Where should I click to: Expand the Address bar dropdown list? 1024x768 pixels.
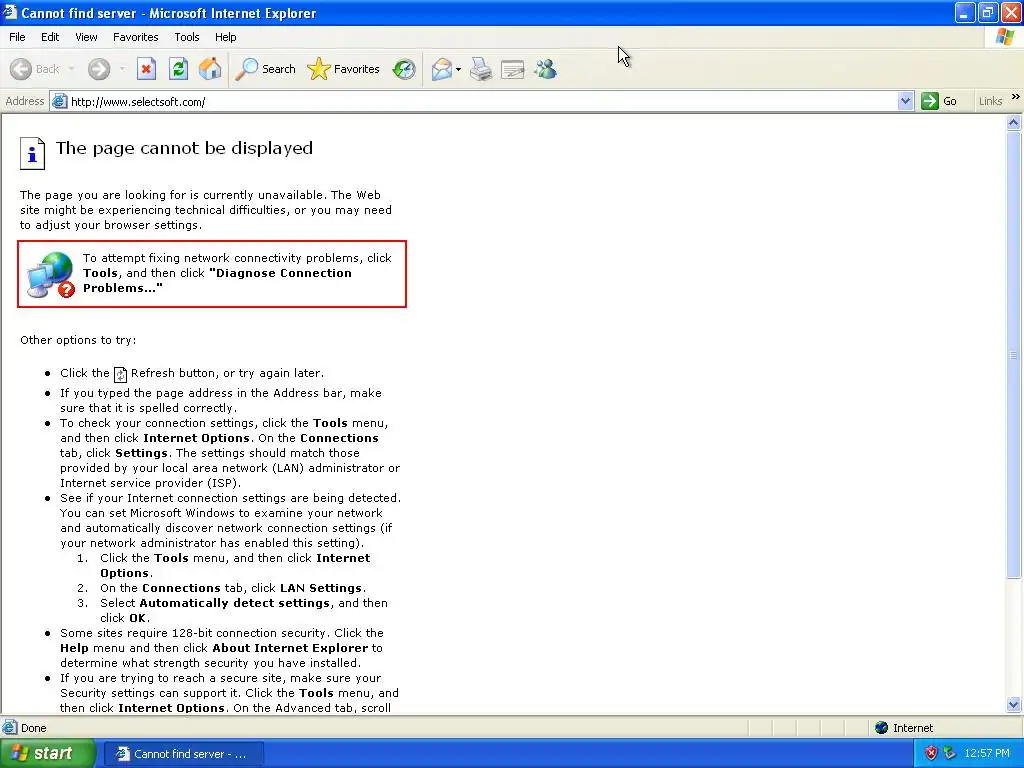905,101
